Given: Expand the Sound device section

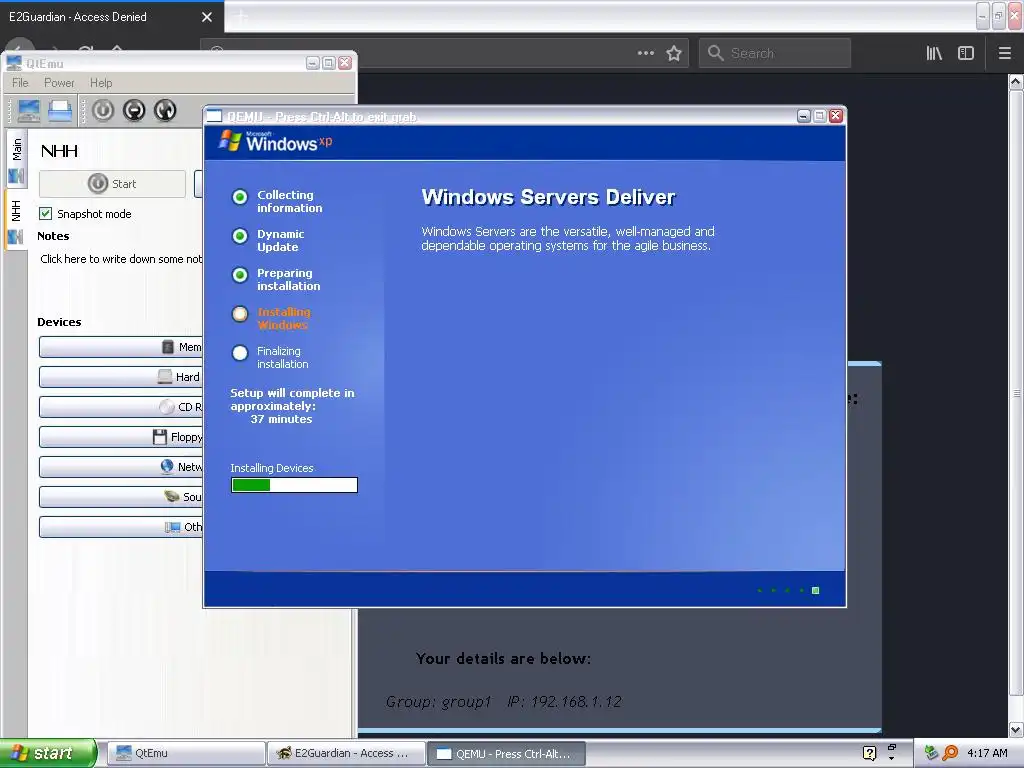Looking at the screenshot, I should (121, 497).
